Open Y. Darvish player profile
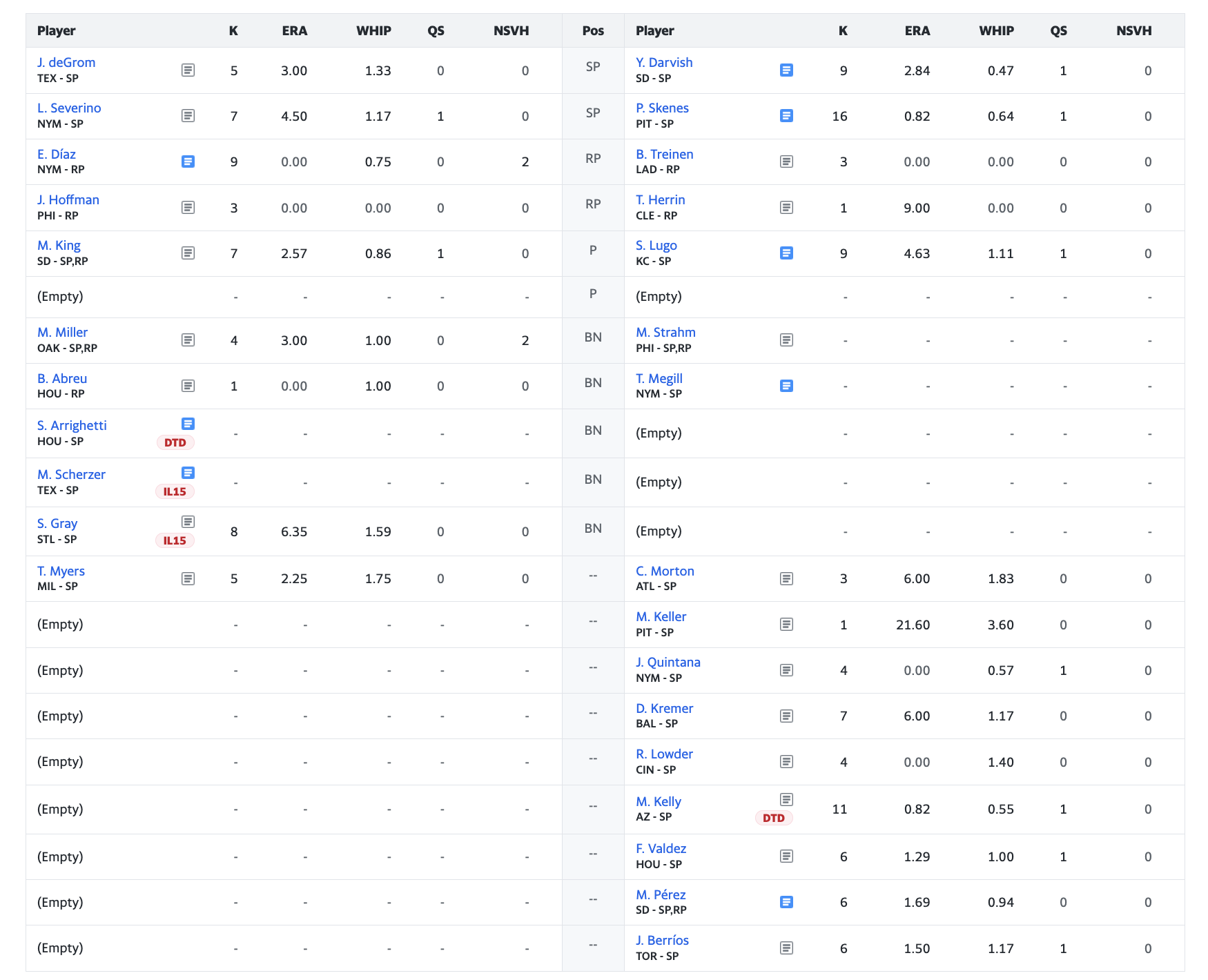This screenshot has height=980, width=1208. [664, 62]
